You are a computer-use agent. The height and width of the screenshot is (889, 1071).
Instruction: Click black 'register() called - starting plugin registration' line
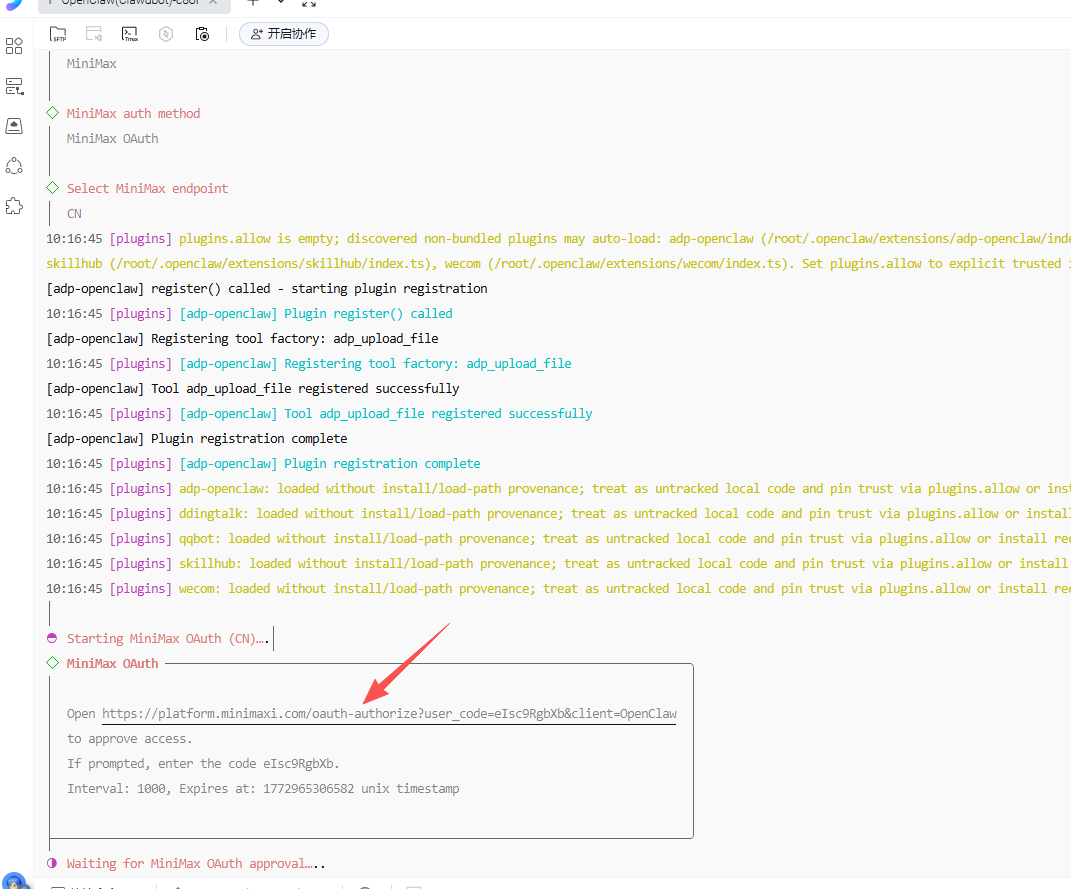[267, 289]
